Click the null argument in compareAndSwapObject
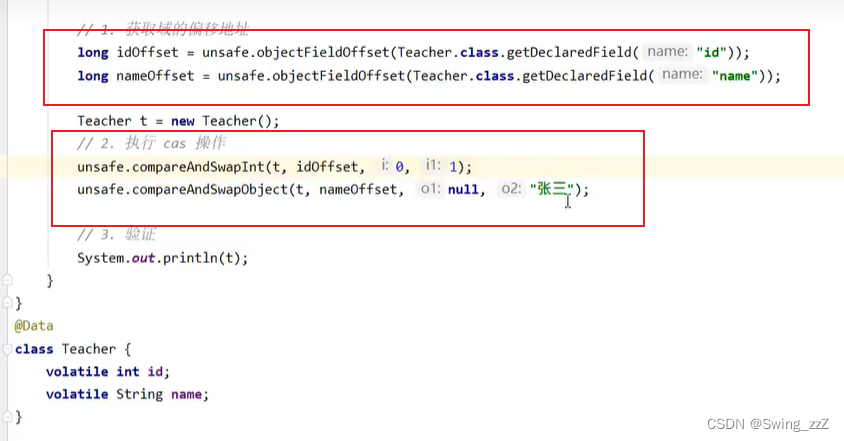 coord(463,190)
